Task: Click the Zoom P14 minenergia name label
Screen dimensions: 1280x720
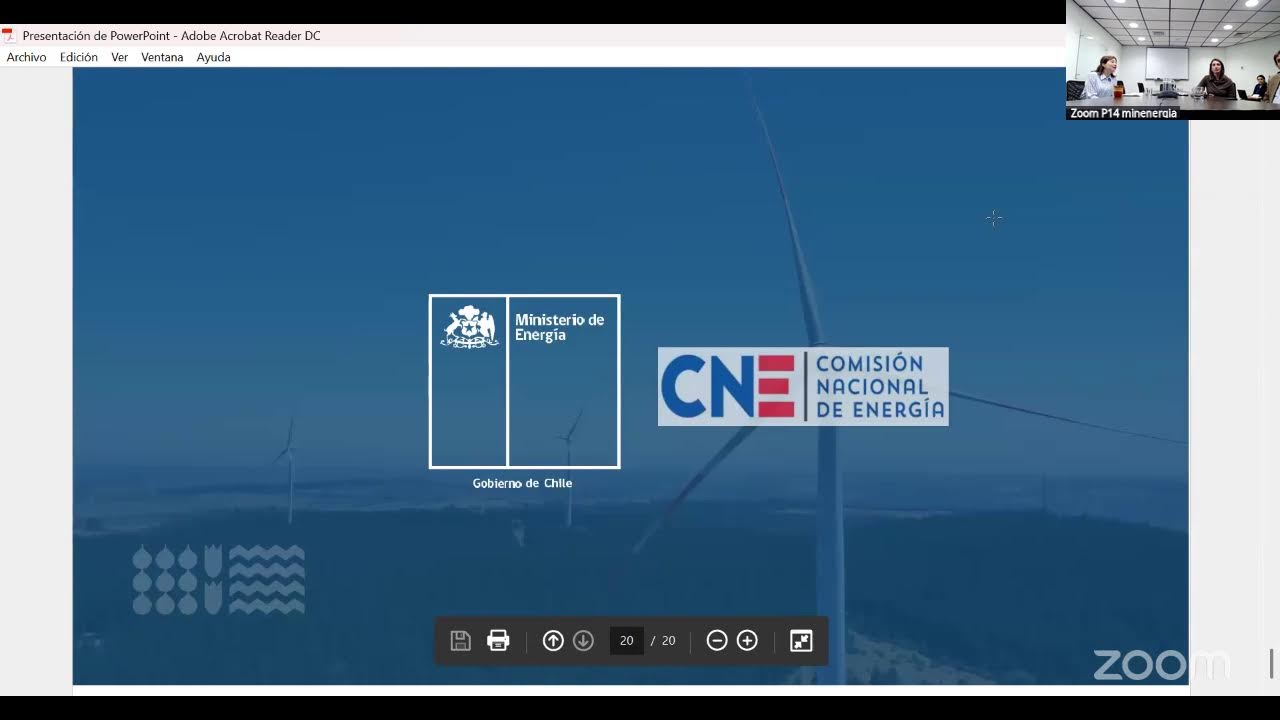Action: click(1123, 113)
